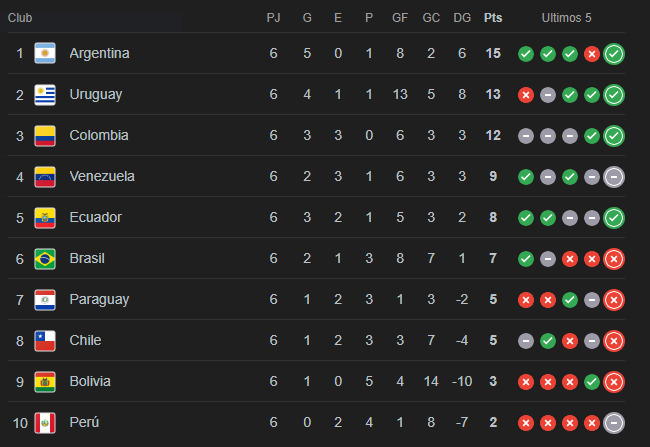Screen dimensions: 650x447
Task: Click the Bolivia flag icon
Action: pyautogui.click(x=45, y=381)
